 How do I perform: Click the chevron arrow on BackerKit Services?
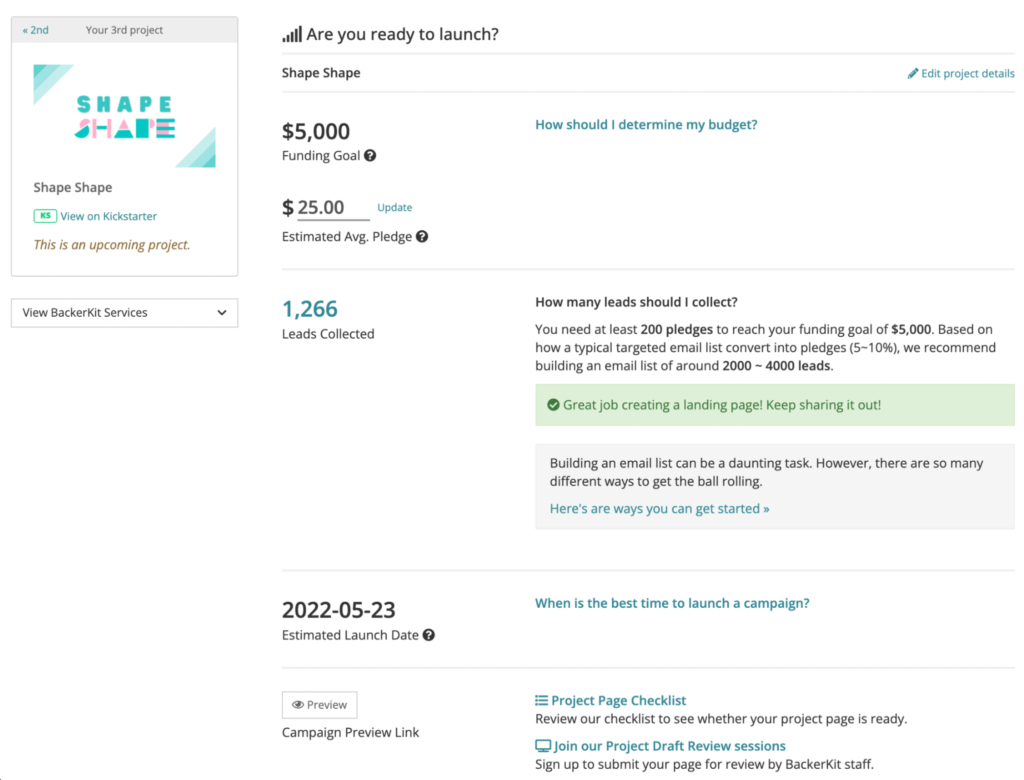[x=222, y=313]
